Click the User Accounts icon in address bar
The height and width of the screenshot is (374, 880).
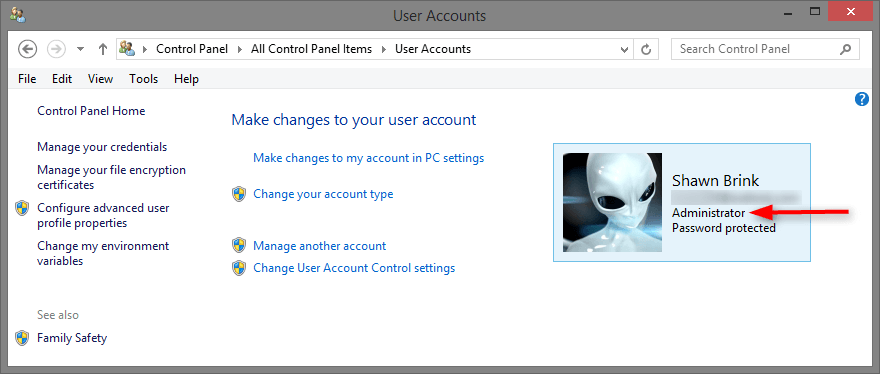pyautogui.click(x=127, y=49)
